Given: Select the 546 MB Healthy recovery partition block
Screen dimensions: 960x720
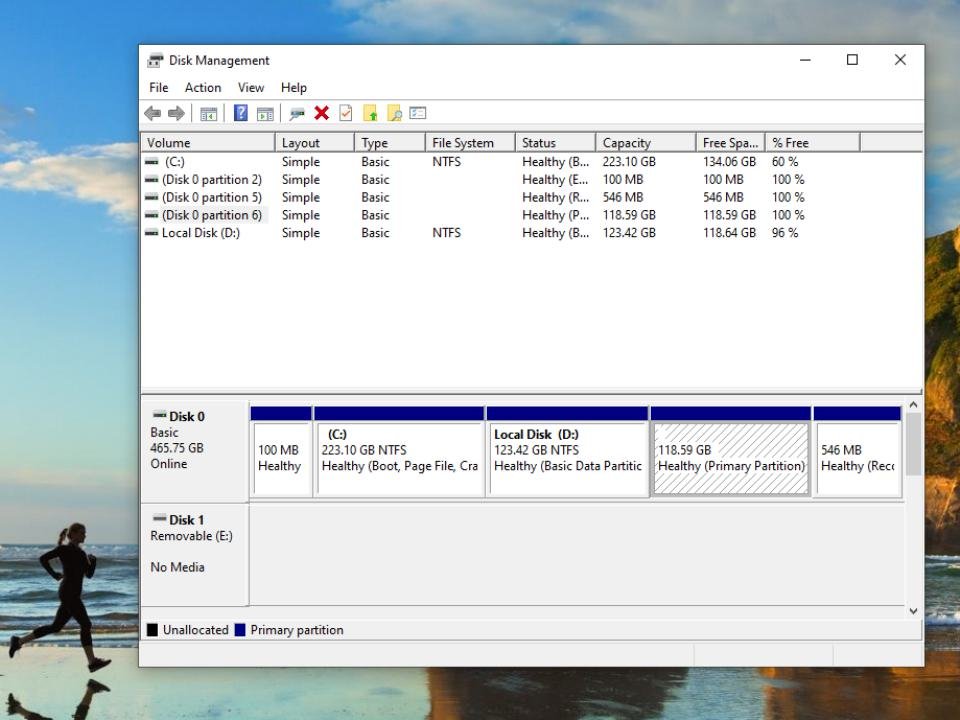Looking at the screenshot, I should click(857, 452).
